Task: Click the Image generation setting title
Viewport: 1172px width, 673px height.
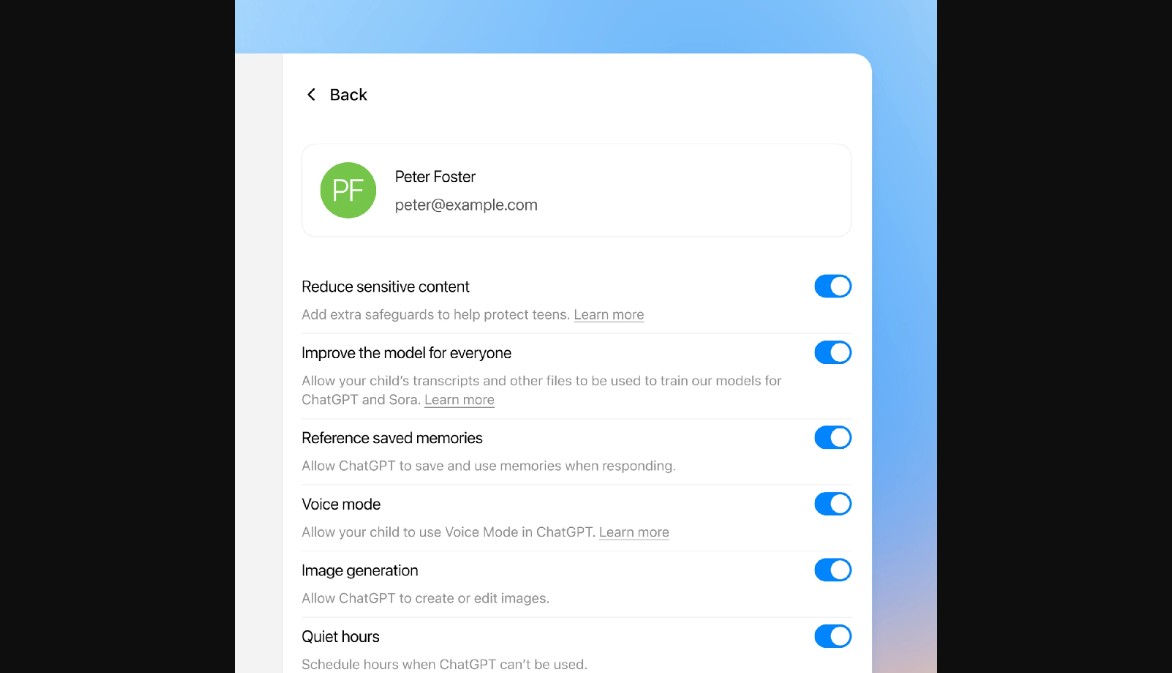Action: pyautogui.click(x=360, y=571)
